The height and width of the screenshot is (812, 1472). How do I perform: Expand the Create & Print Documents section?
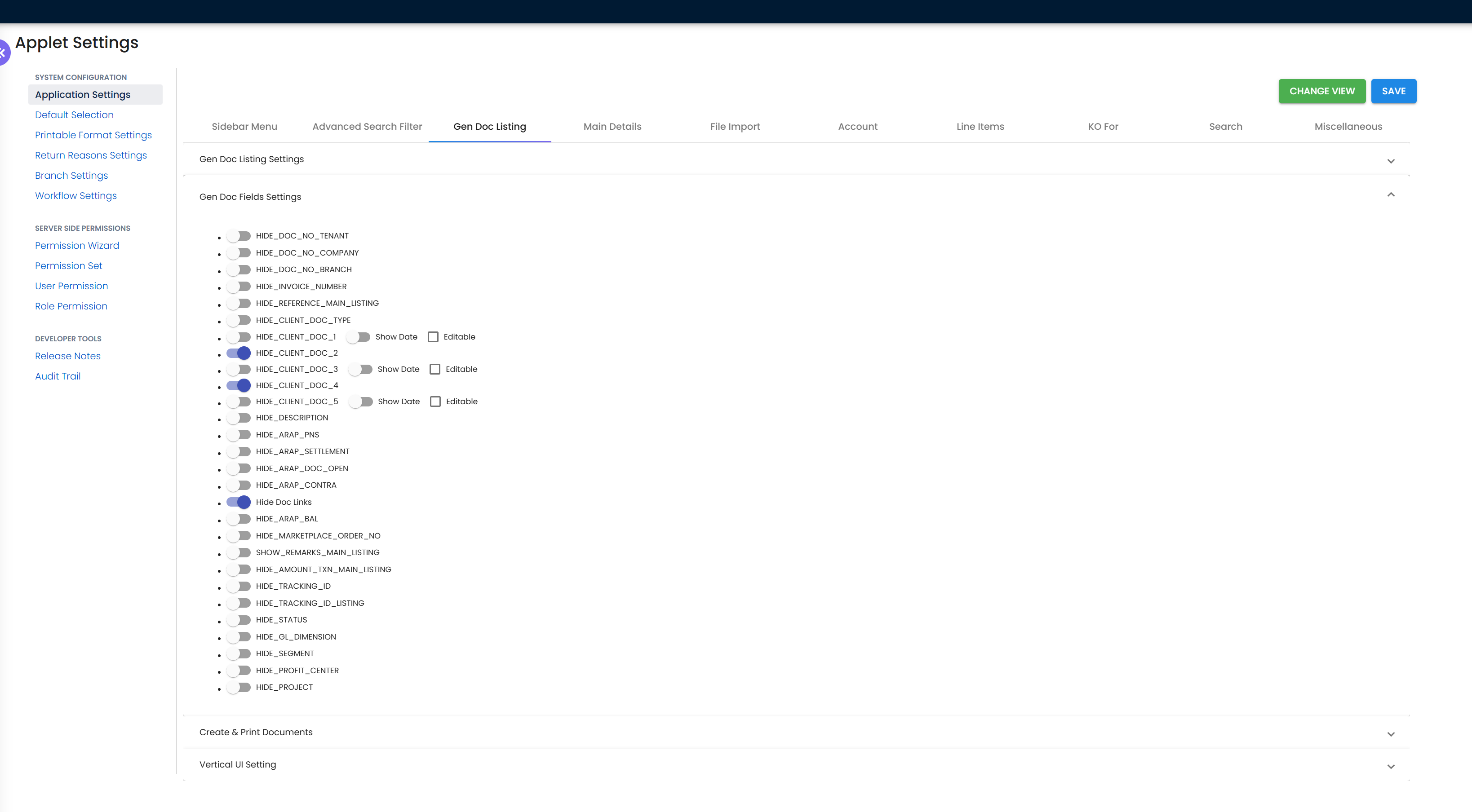pyautogui.click(x=1392, y=734)
